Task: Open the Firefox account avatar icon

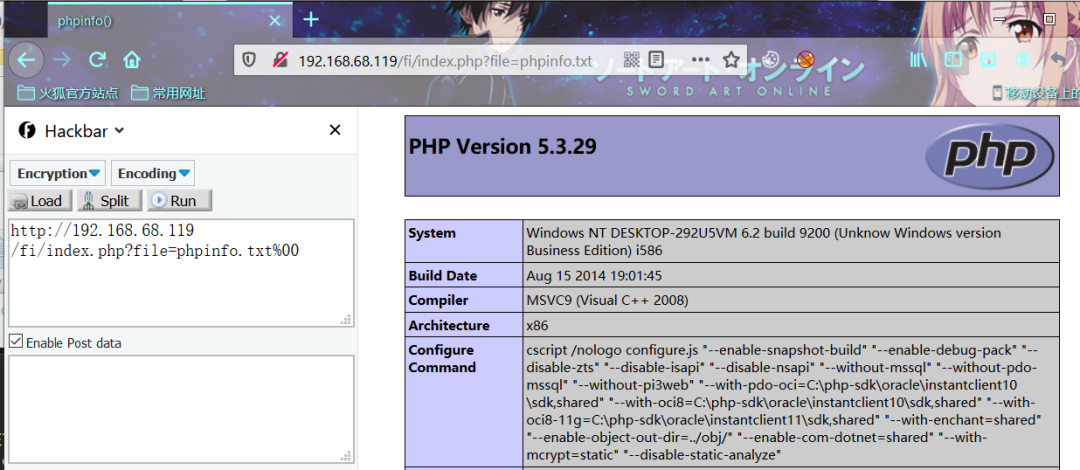Action: (1024, 60)
